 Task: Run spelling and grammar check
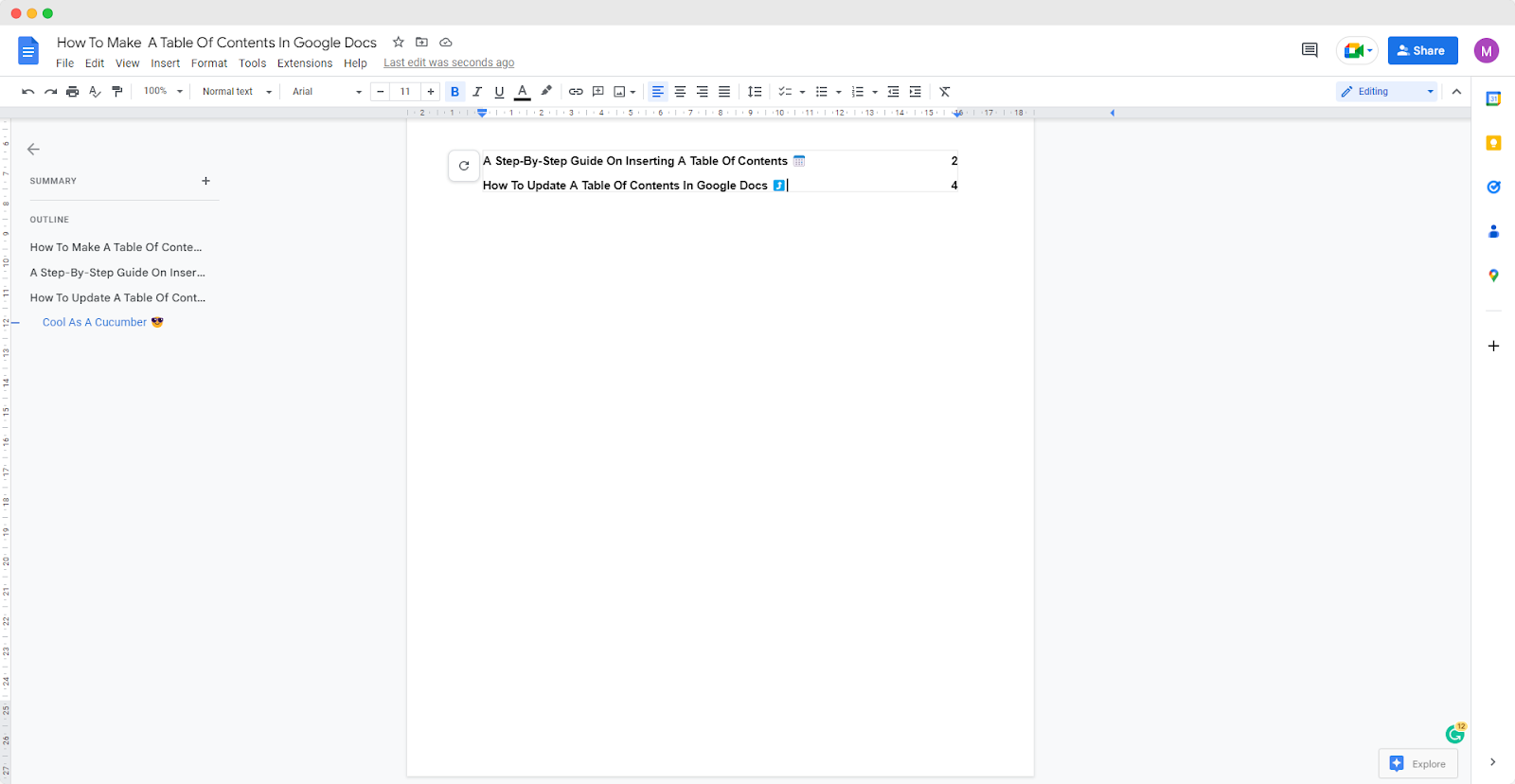point(95,92)
